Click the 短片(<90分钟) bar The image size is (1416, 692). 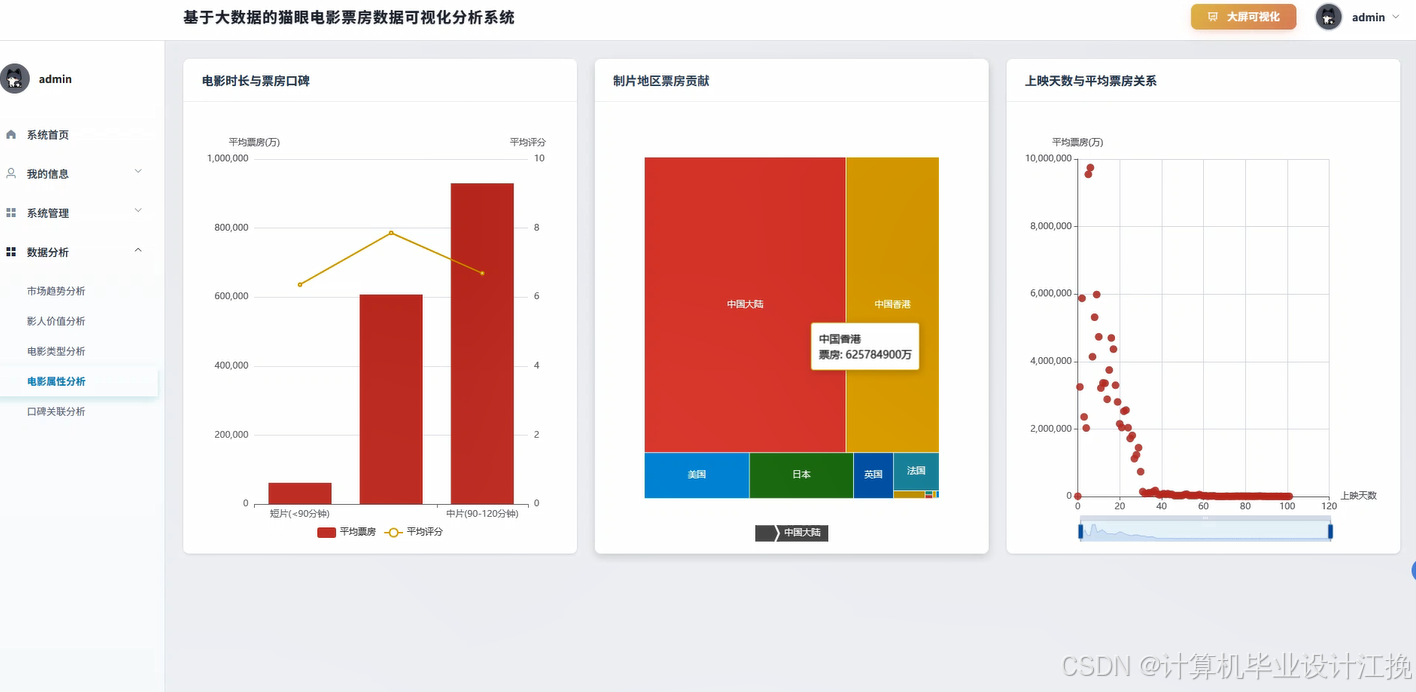[300, 493]
